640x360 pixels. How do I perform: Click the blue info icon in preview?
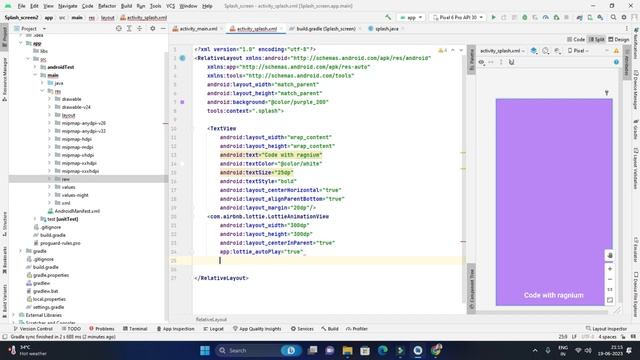[616, 62]
